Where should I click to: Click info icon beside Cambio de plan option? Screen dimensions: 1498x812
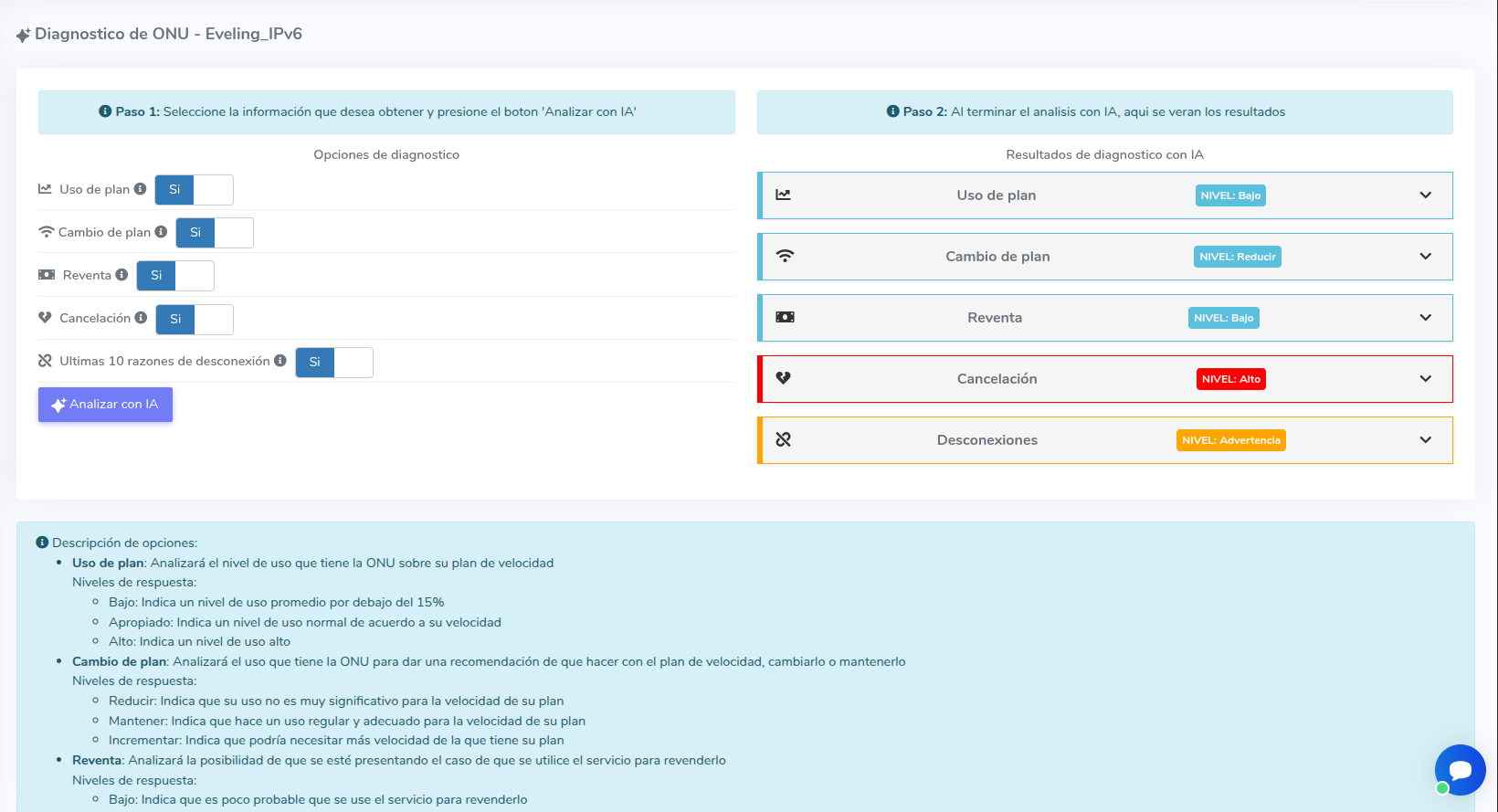(x=161, y=232)
